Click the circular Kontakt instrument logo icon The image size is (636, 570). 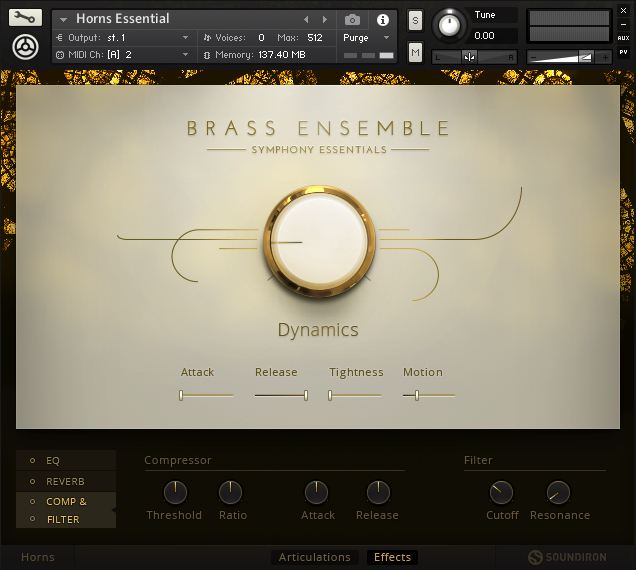(x=26, y=47)
